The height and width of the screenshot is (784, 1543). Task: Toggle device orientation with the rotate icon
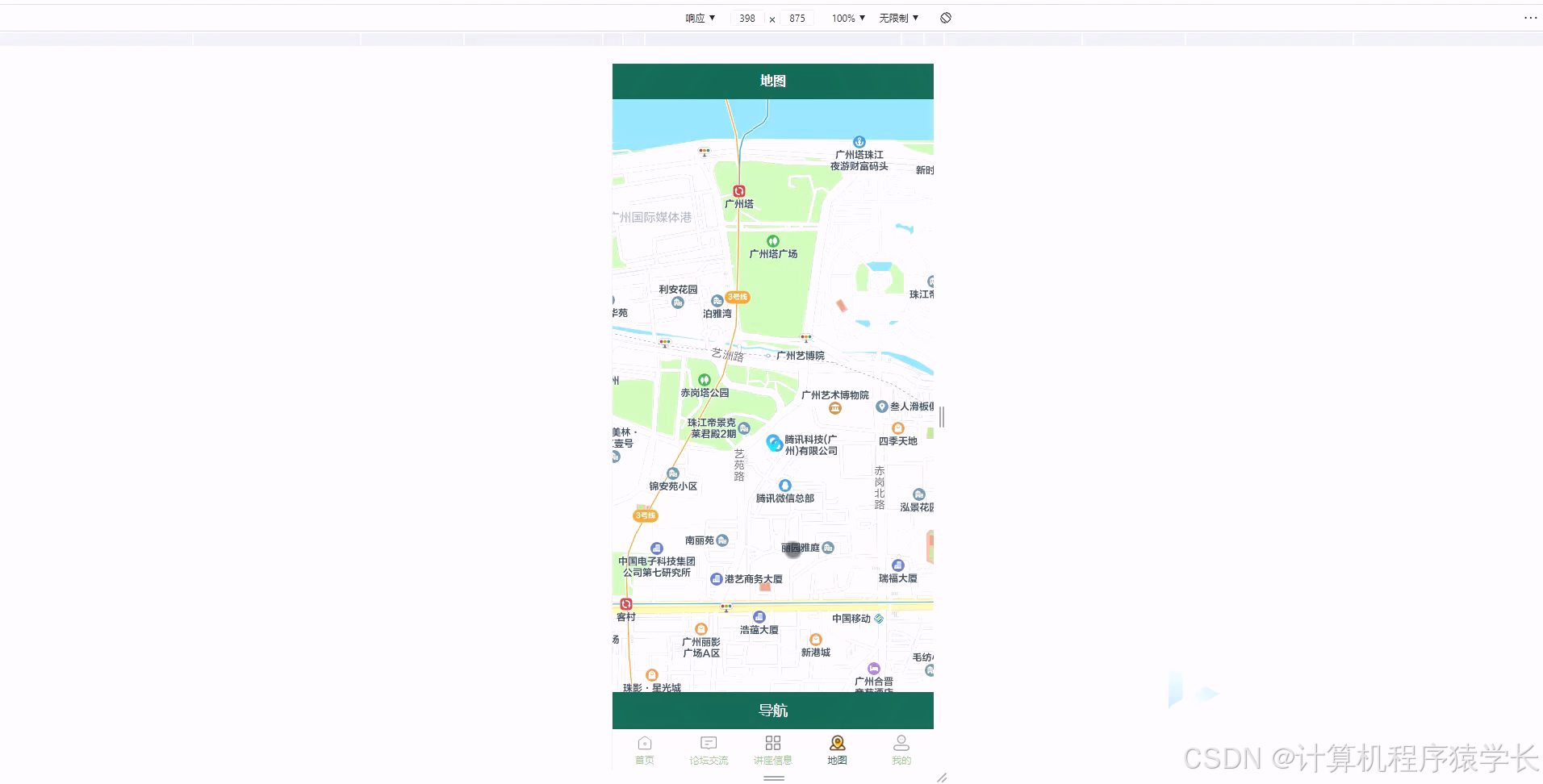click(945, 17)
